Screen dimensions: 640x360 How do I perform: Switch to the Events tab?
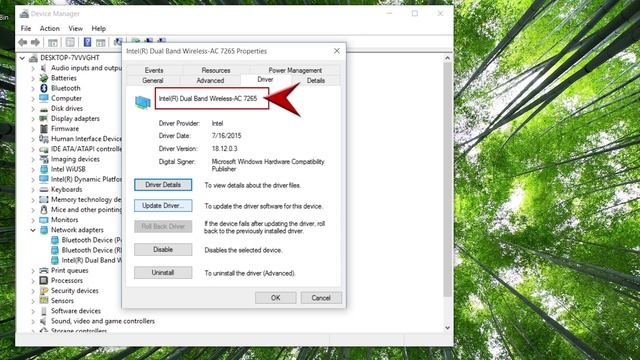coord(154,70)
